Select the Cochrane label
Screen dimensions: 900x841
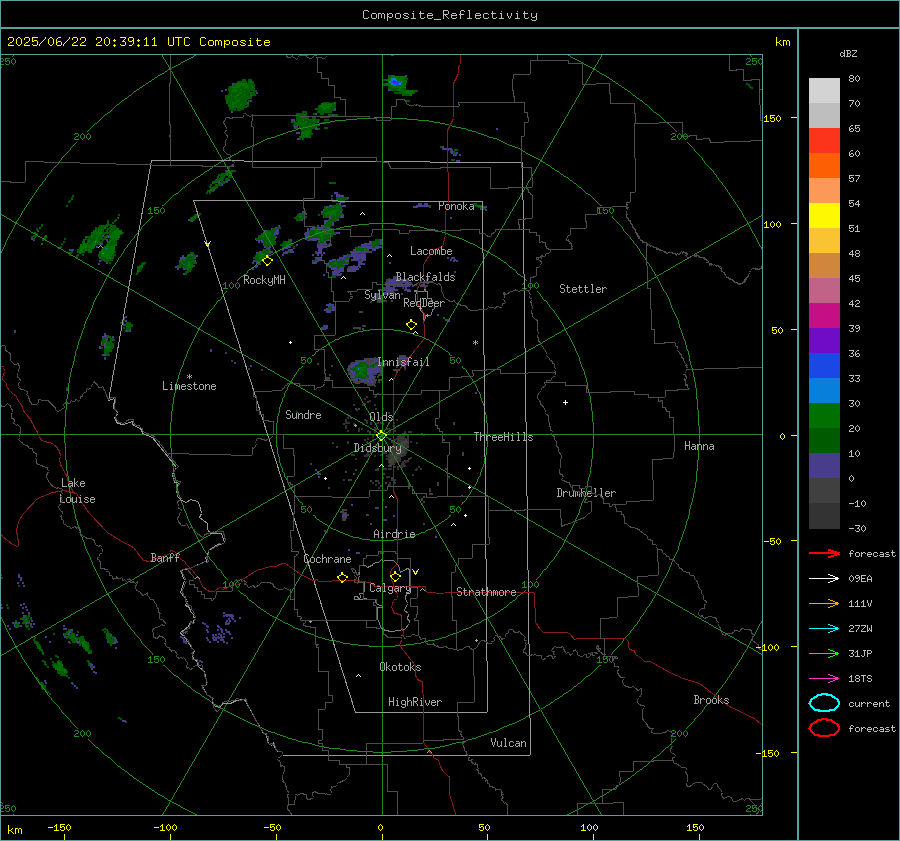click(x=327, y=559)
